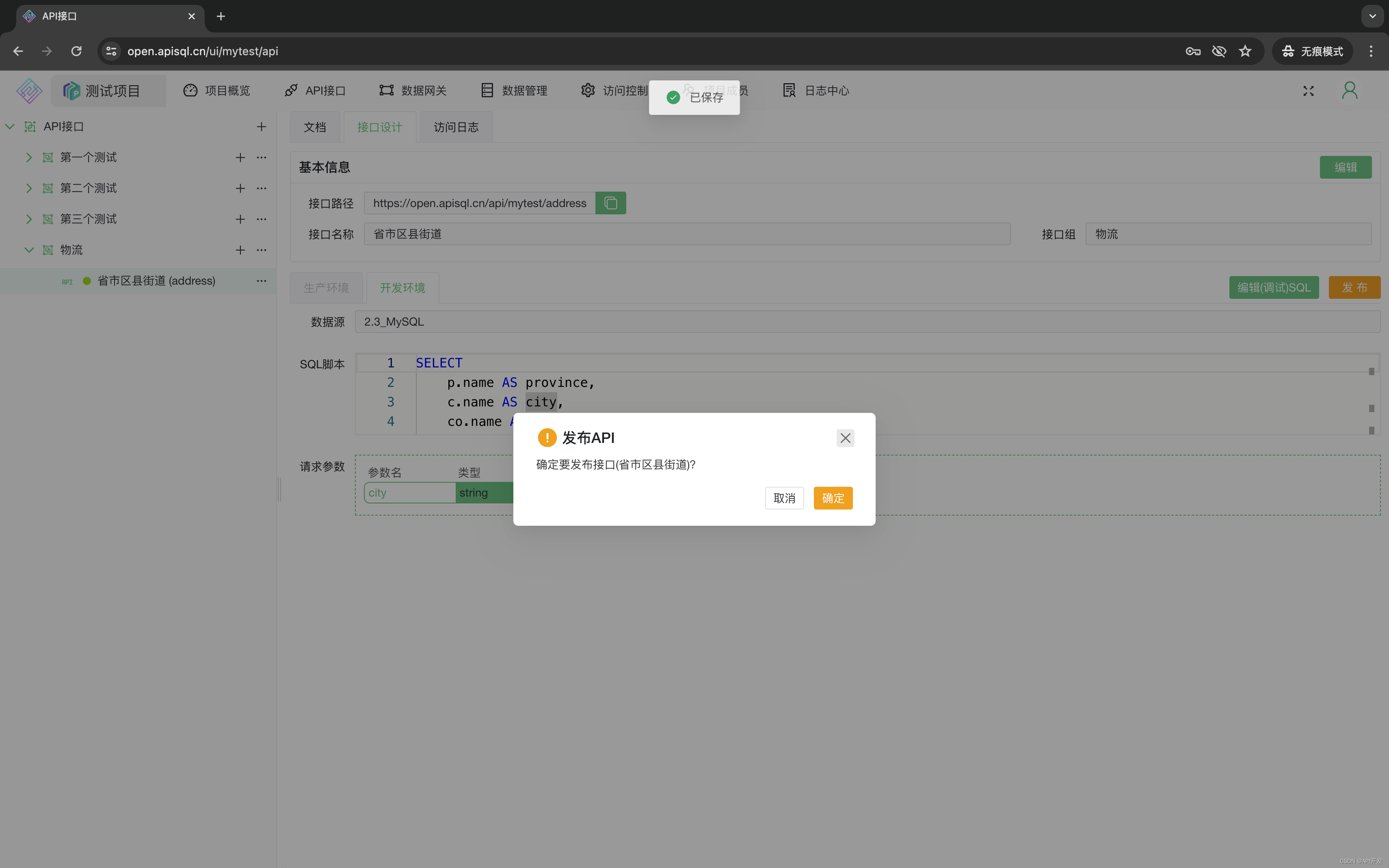This screenshot has width=1389, height=868.
Task: Bookmark this page with star icon
Action: point(1244,51)
